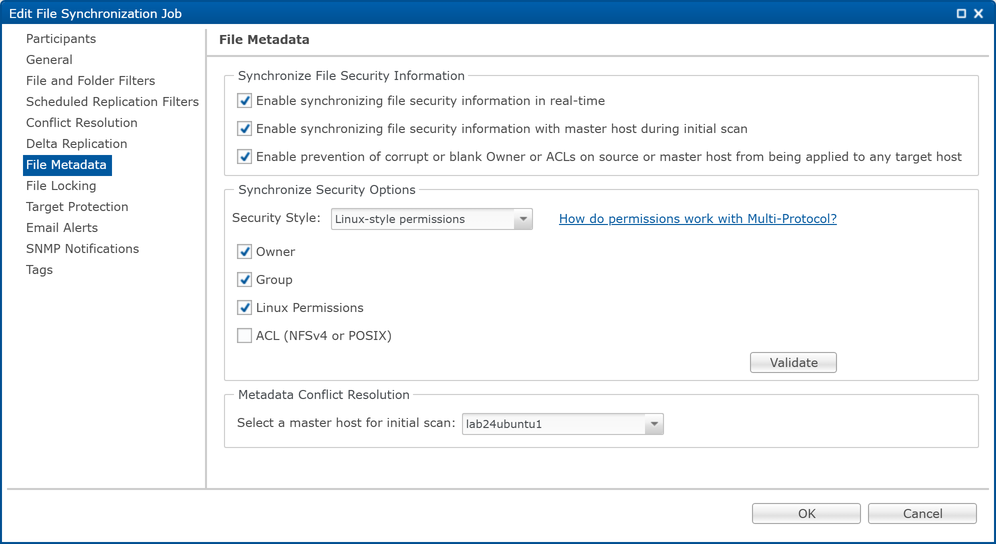Click the Security Style label
Image resolution: width=996 pixels, height=544 pixels.
click(x=276, y=218)
